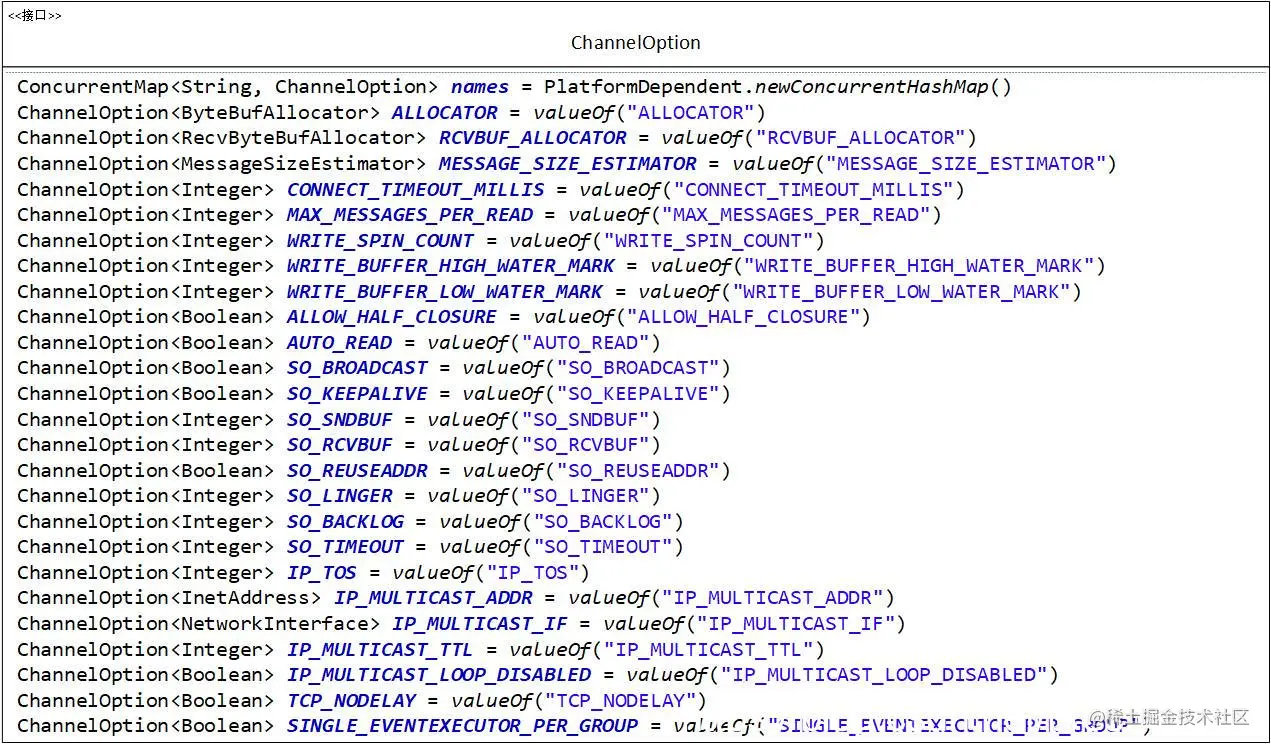
Task: Click the WRITE_BUFFER_HIGH_WATER_MARK field
Action: click(x=561, y=265)
